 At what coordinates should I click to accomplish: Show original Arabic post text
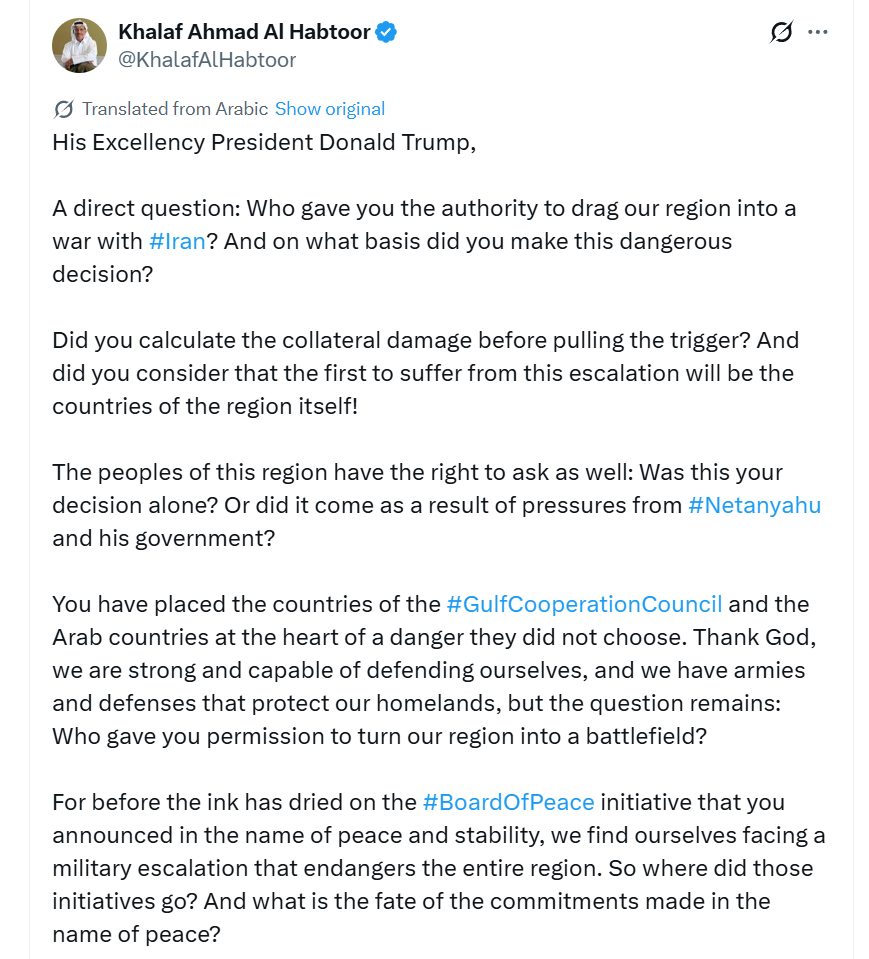330,109
